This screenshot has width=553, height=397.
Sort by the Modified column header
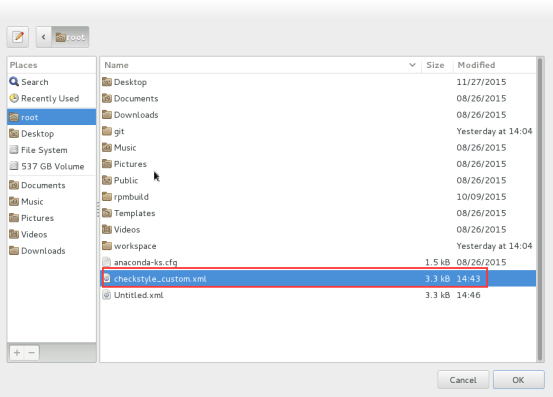(494, 65)
